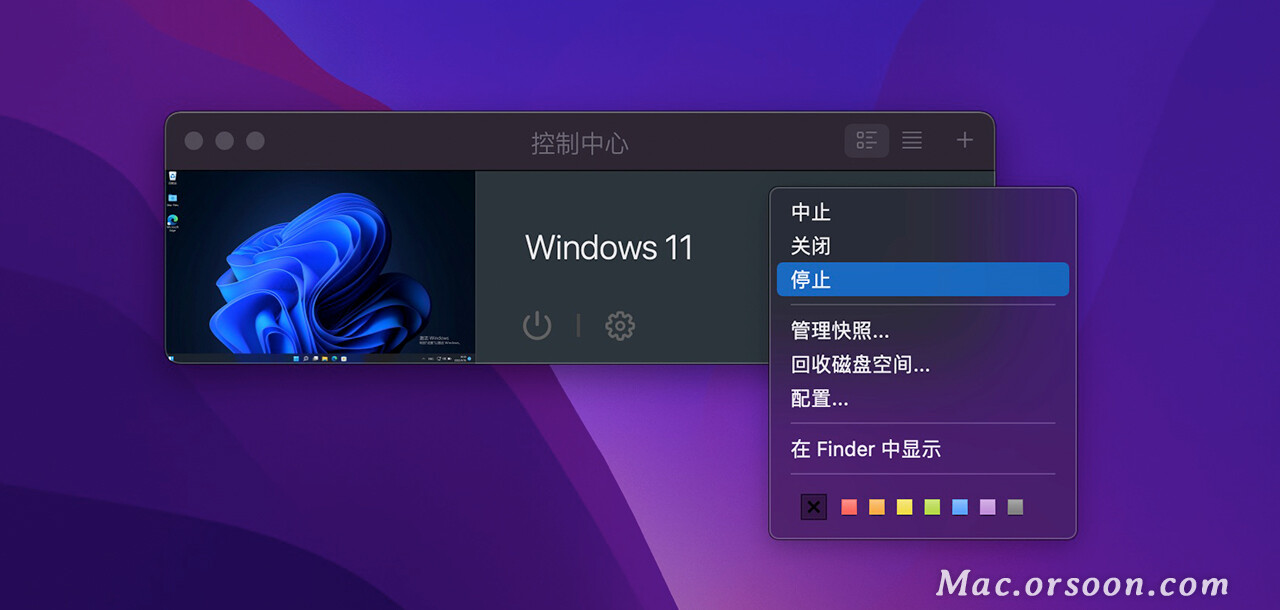Pick the purple color tag

point(988,507)
